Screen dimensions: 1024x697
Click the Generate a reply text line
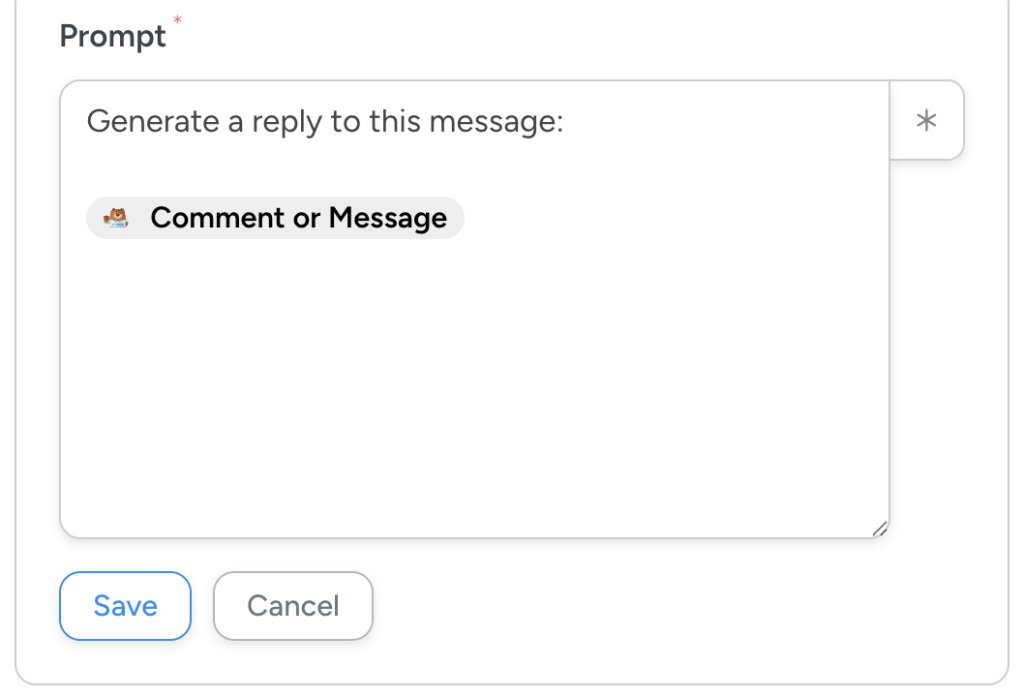pos(325,121)
